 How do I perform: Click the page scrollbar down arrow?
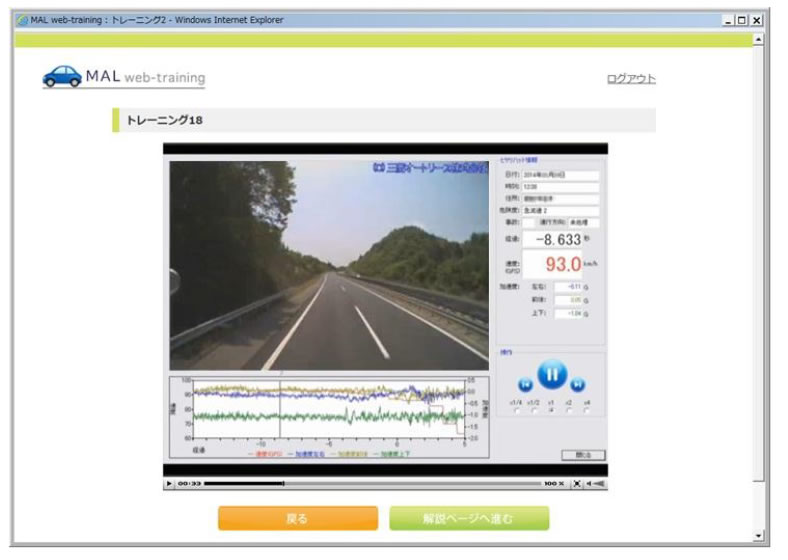(x=757, y=537)
